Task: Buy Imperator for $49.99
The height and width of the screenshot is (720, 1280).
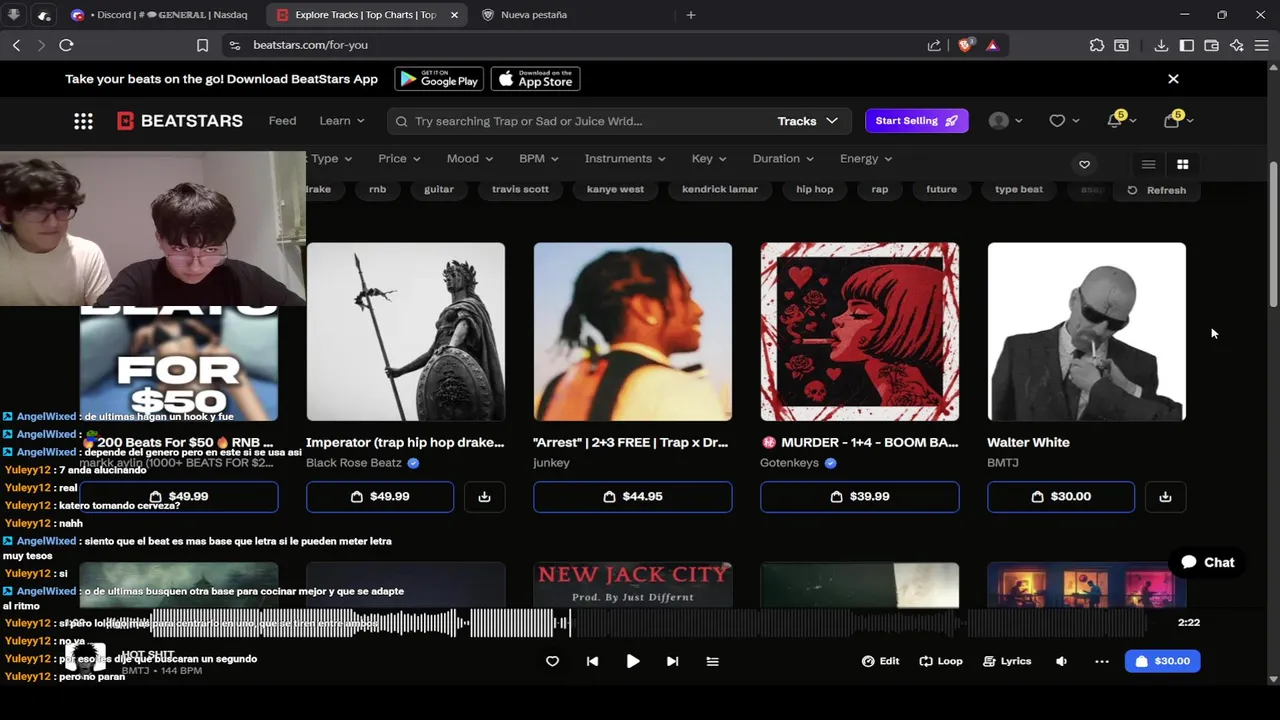Action: [380, 497]
